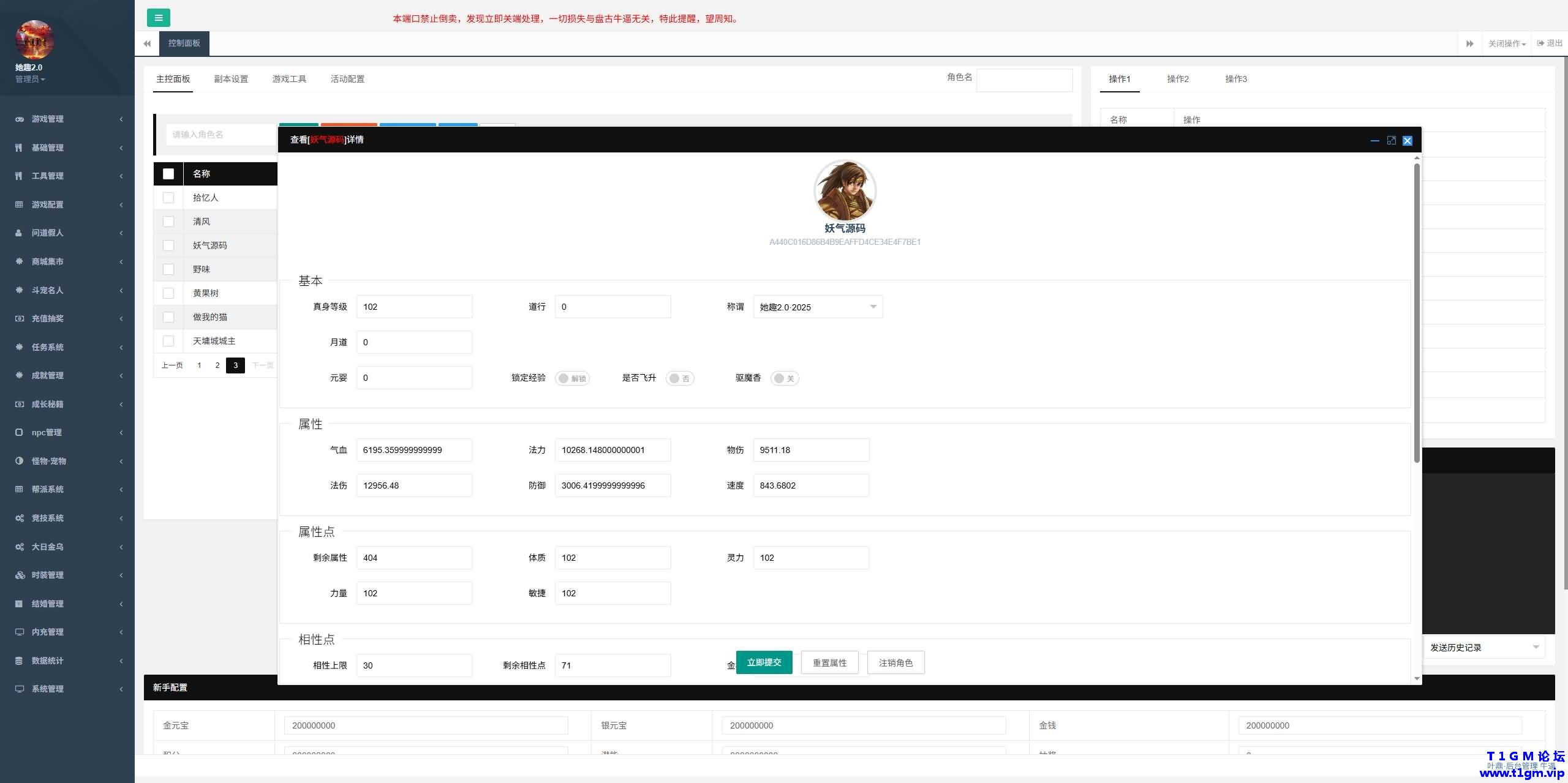Click the icon beside 工具管理
The width and height of the screenshot is (1568, 783).
click(x=19, y=176)
